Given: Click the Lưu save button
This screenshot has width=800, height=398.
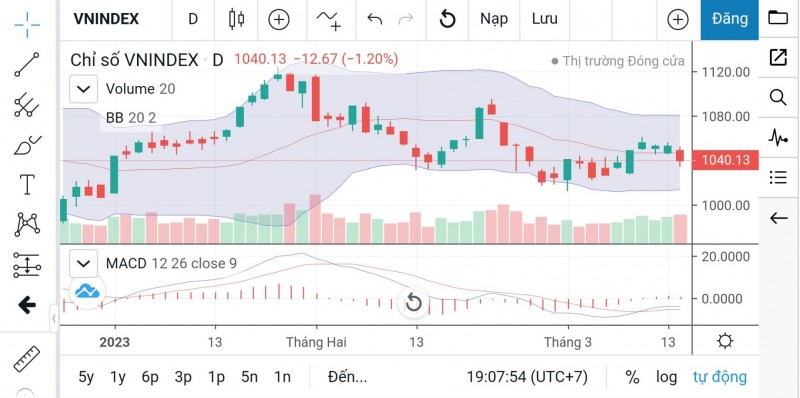Looking at the screenshot, I should (x=544, y=19).
